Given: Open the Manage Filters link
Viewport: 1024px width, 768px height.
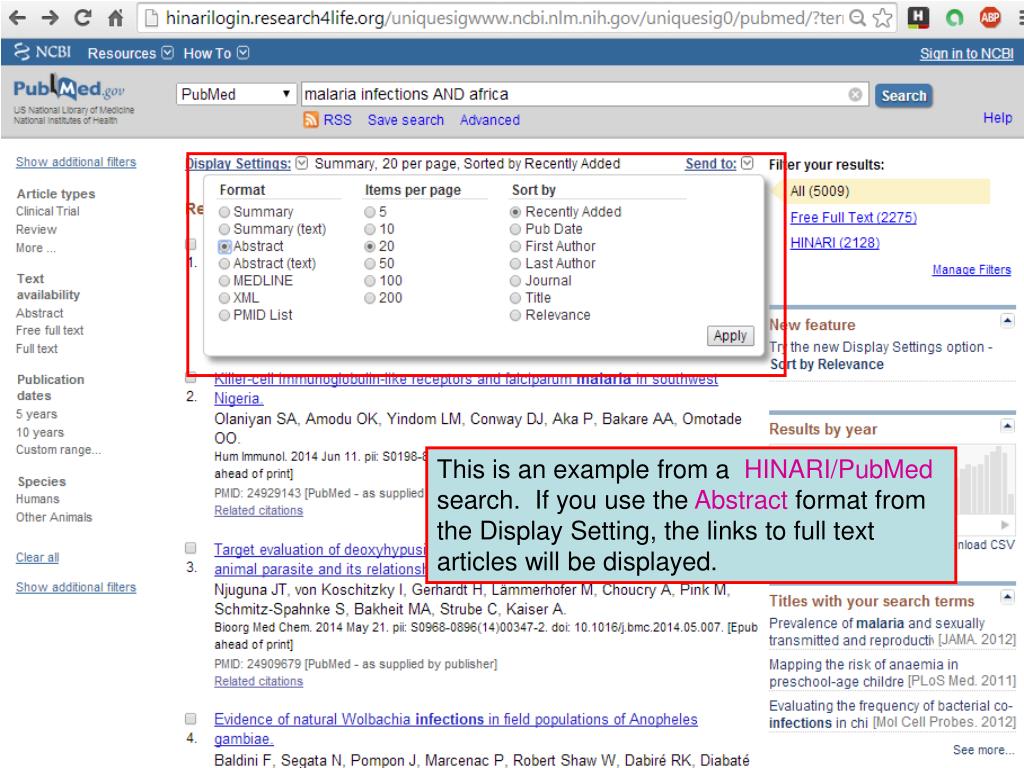Looking at the screenshot, I should pos(971,270).
